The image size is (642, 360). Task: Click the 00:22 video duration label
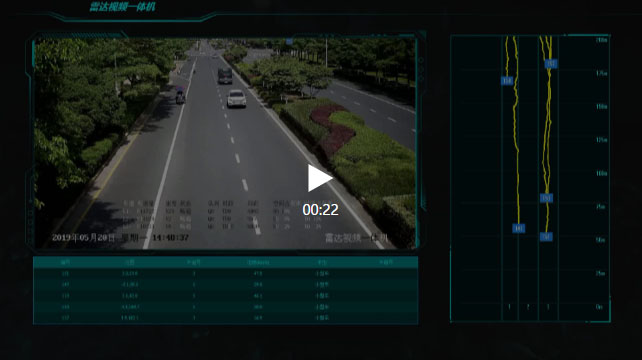[x=320, y=210]
